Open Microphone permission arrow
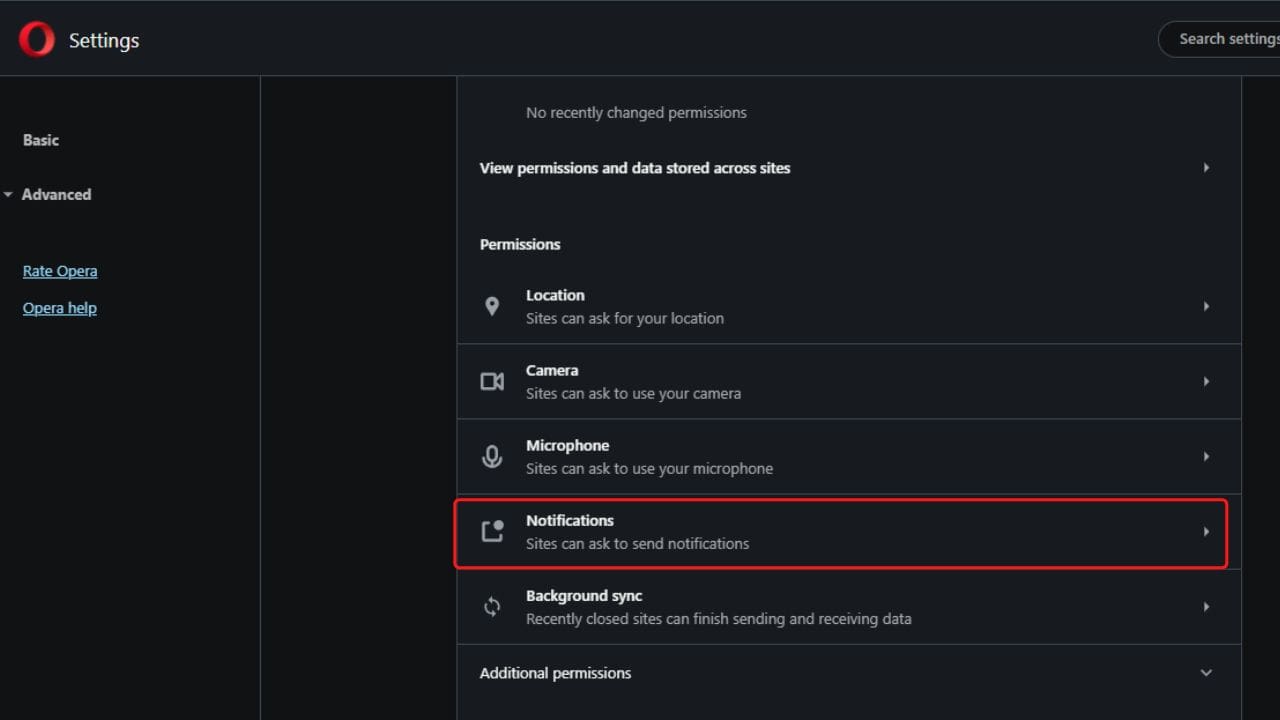Screen dimensions: 1280x720 1206,456
